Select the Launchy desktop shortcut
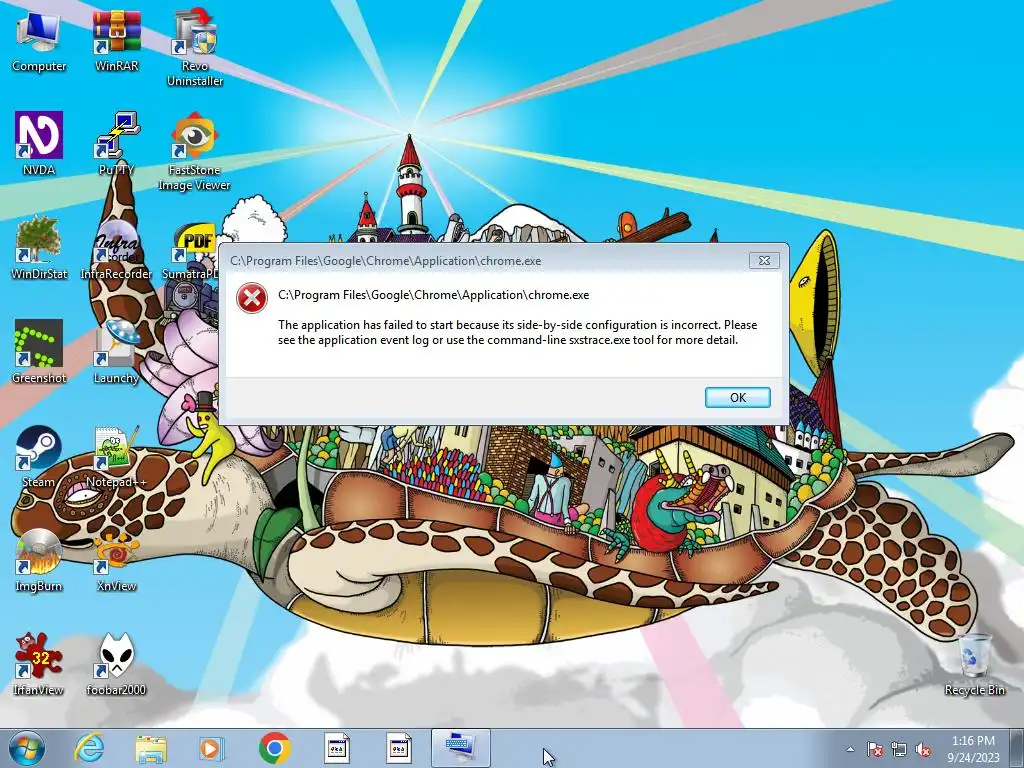This screenshot has height=768, width=1024. point(116,351)
